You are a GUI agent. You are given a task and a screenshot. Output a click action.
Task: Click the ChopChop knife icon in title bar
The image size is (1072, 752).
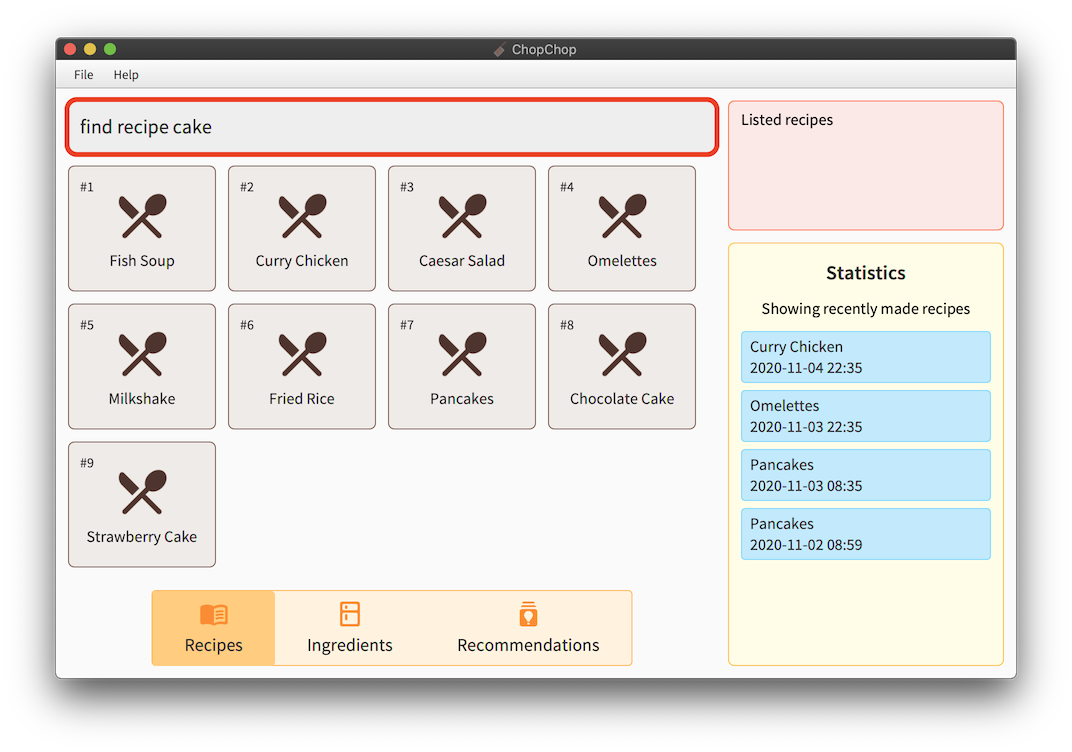500,49
